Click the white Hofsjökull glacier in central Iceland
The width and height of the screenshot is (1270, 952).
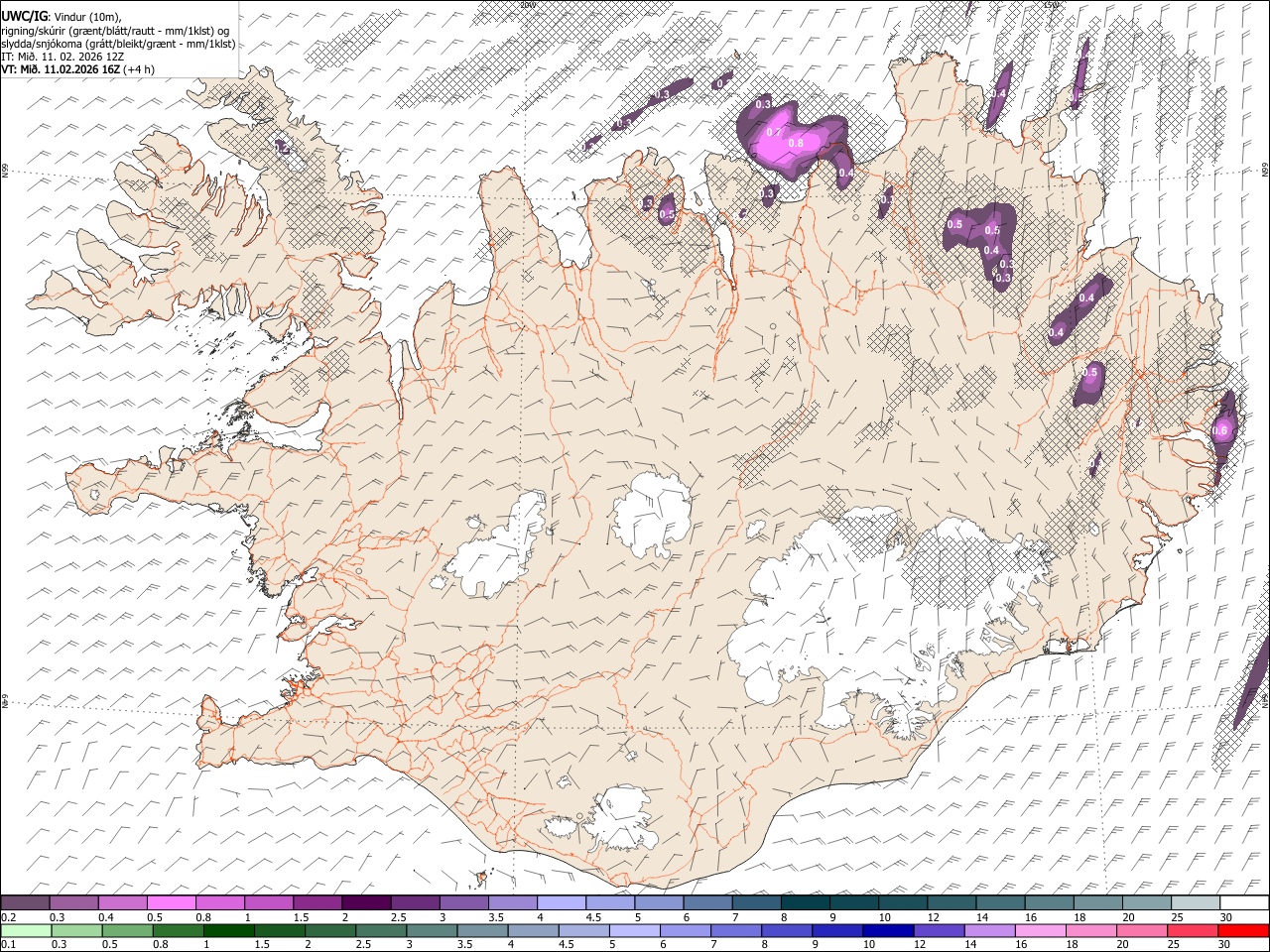651,514
